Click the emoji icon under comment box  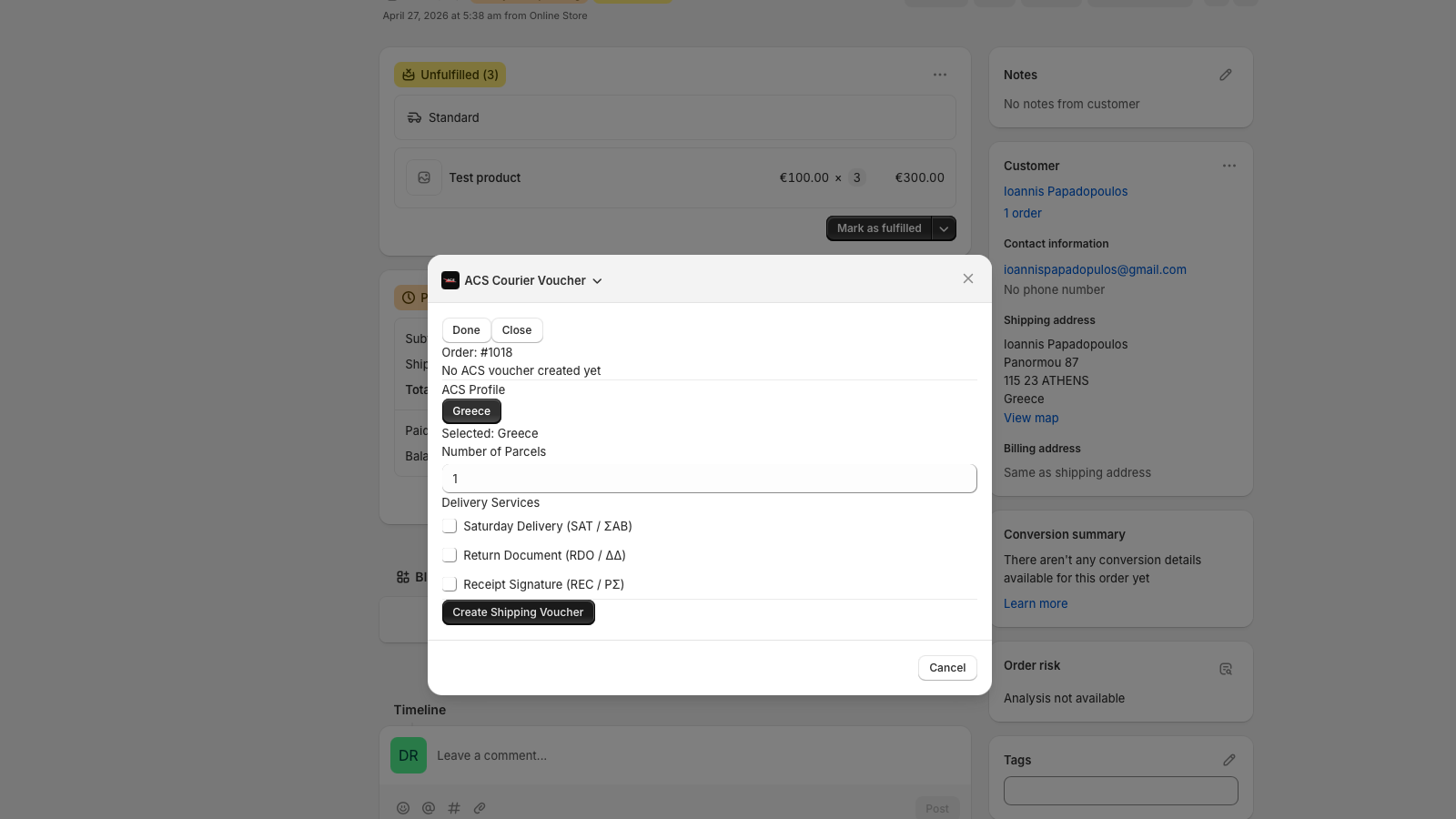[x=403, y=808]
